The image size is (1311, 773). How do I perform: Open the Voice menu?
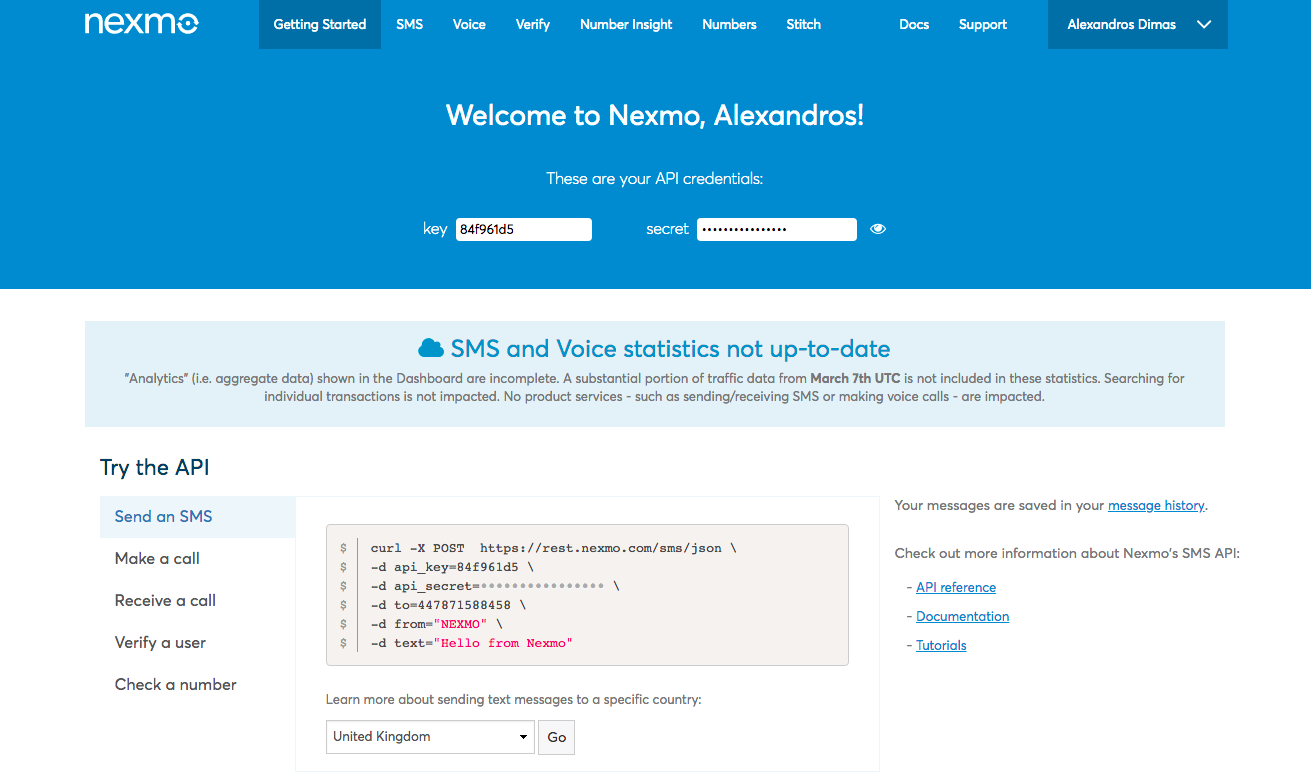click(469, 24)
